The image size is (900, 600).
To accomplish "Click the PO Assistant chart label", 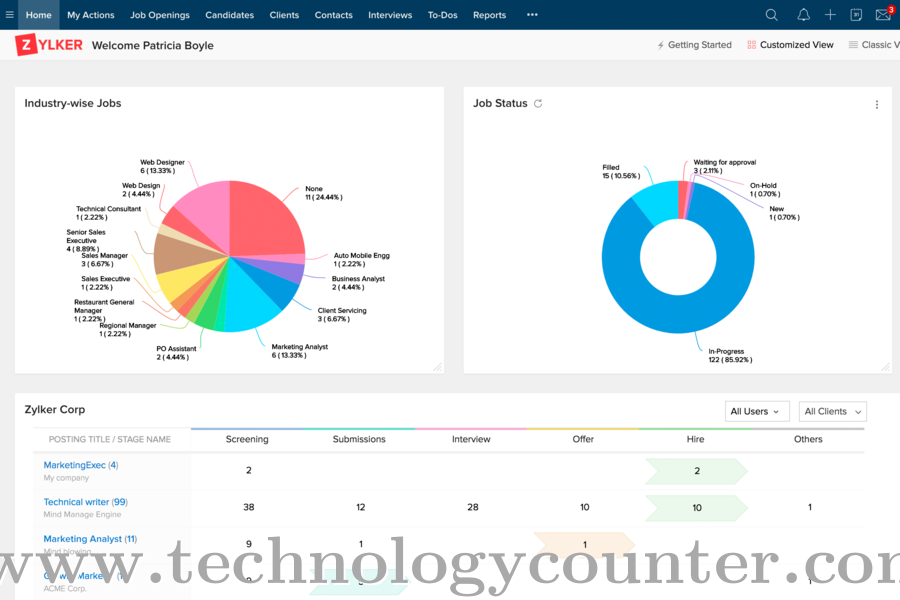I will click(176, 353).
